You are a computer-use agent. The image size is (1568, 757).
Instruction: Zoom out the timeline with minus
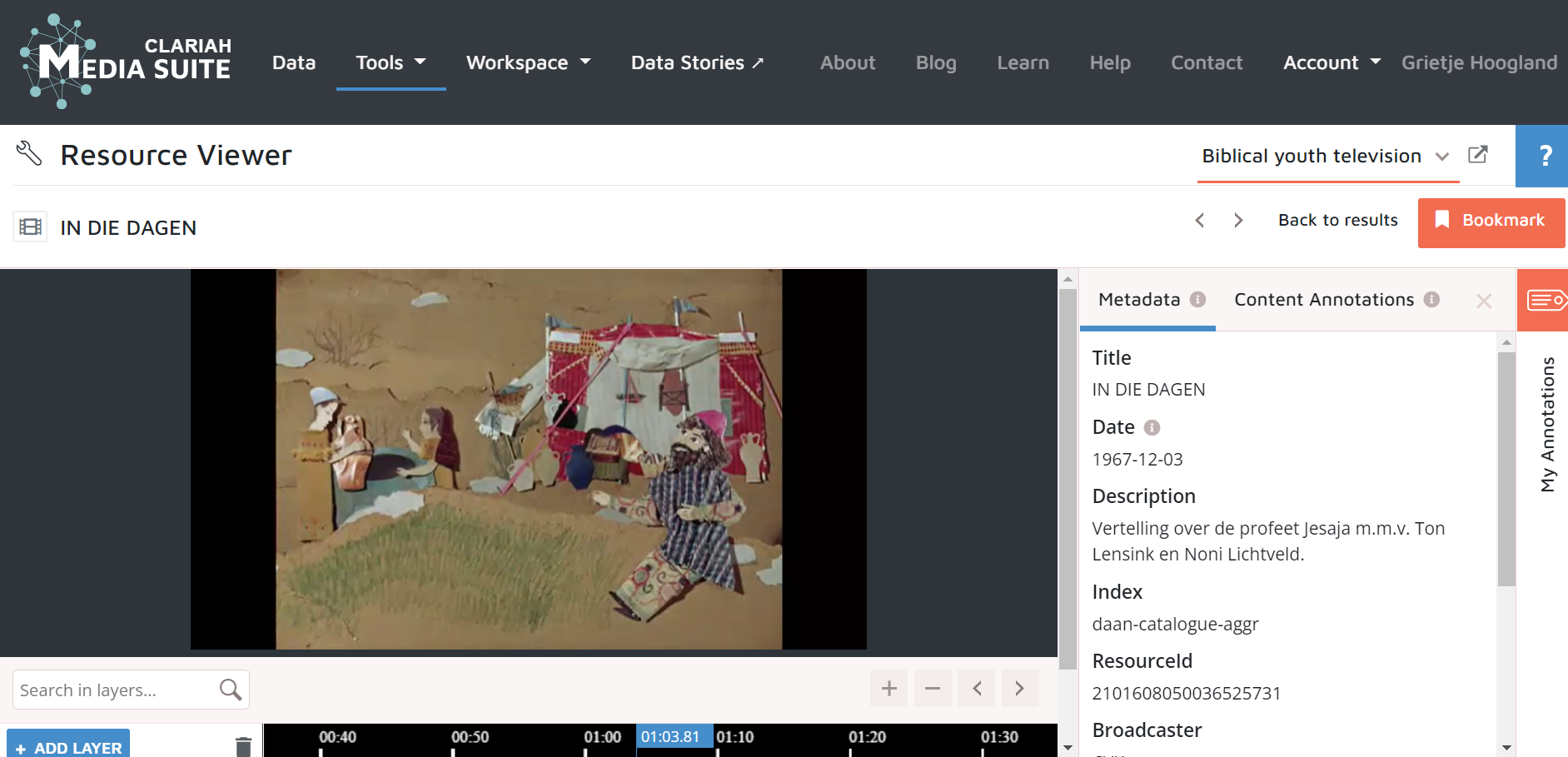[x=932, y=689]
